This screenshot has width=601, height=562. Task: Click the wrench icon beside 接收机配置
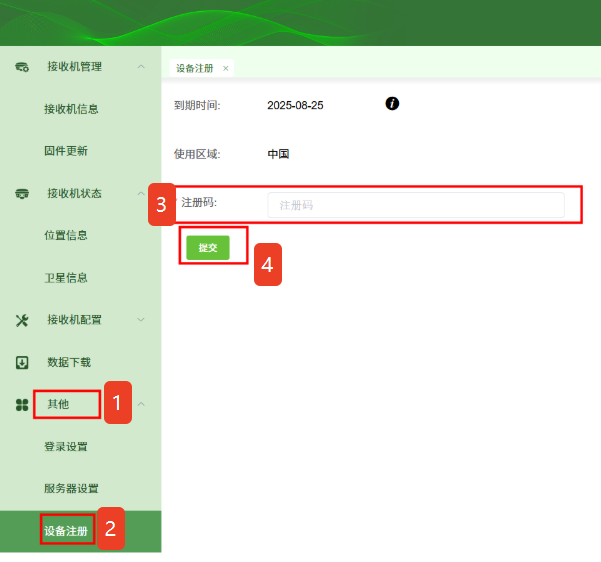pyautogui.click(x=22, y=320)
